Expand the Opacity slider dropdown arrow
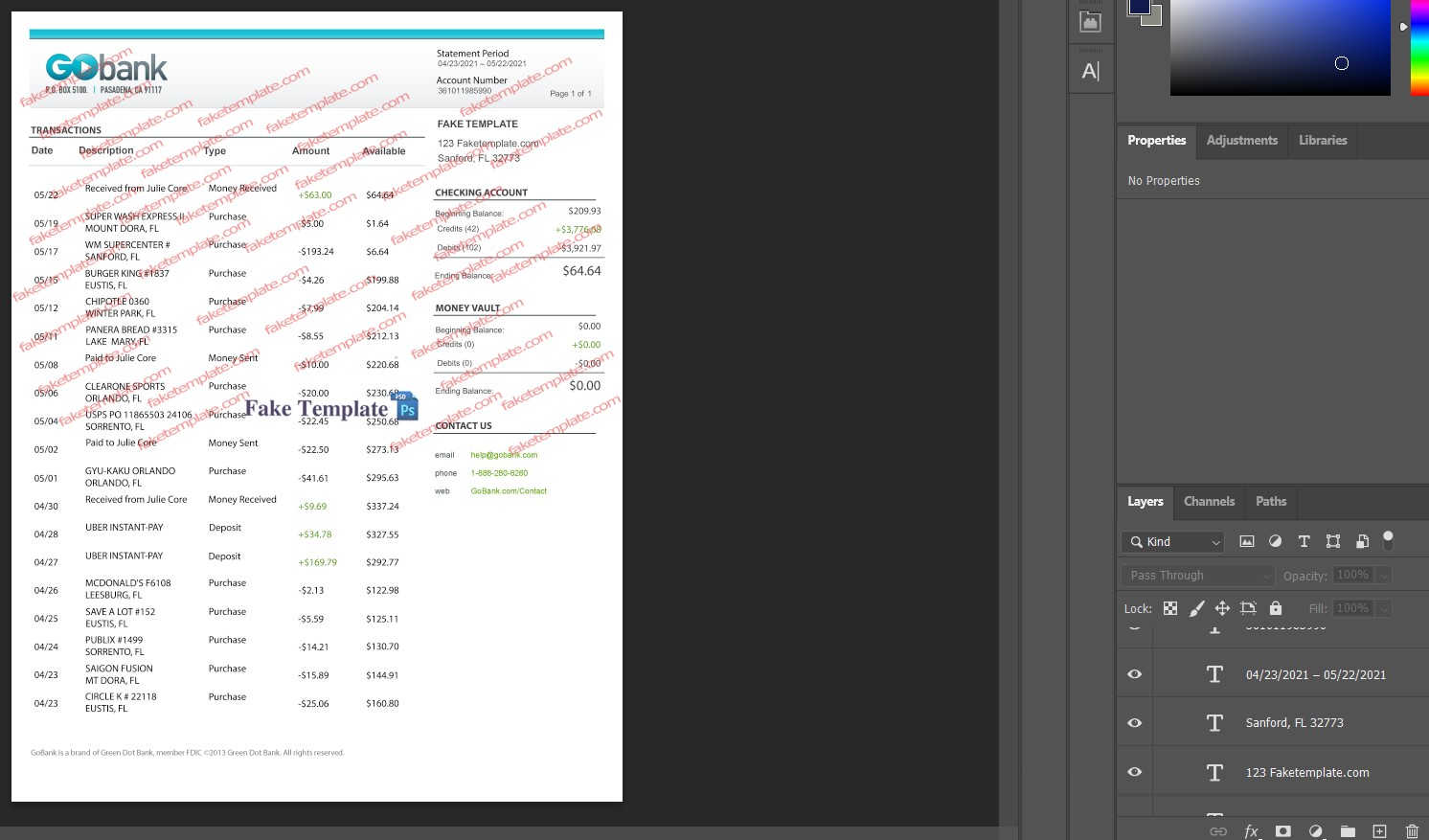The image size is (1429, 840). [x=1384, y=576]
